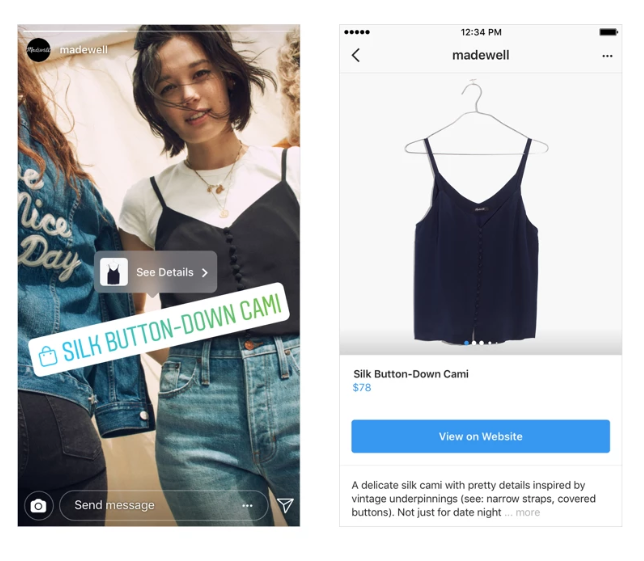Open the madewell profile avatar in story
This screenshot has width=644, height=561.
(x=38, y=50)
